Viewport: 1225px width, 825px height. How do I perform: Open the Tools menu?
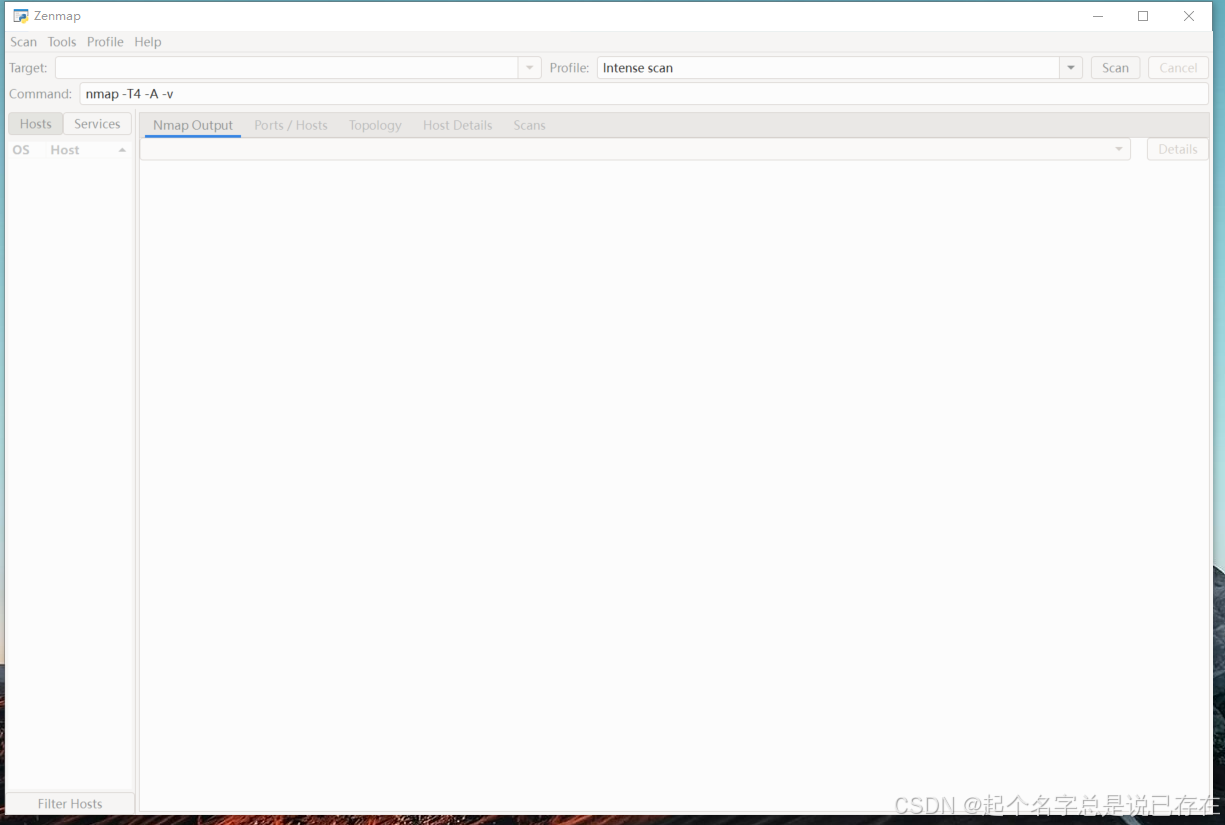pyautogui.click(x=62, y=42)
